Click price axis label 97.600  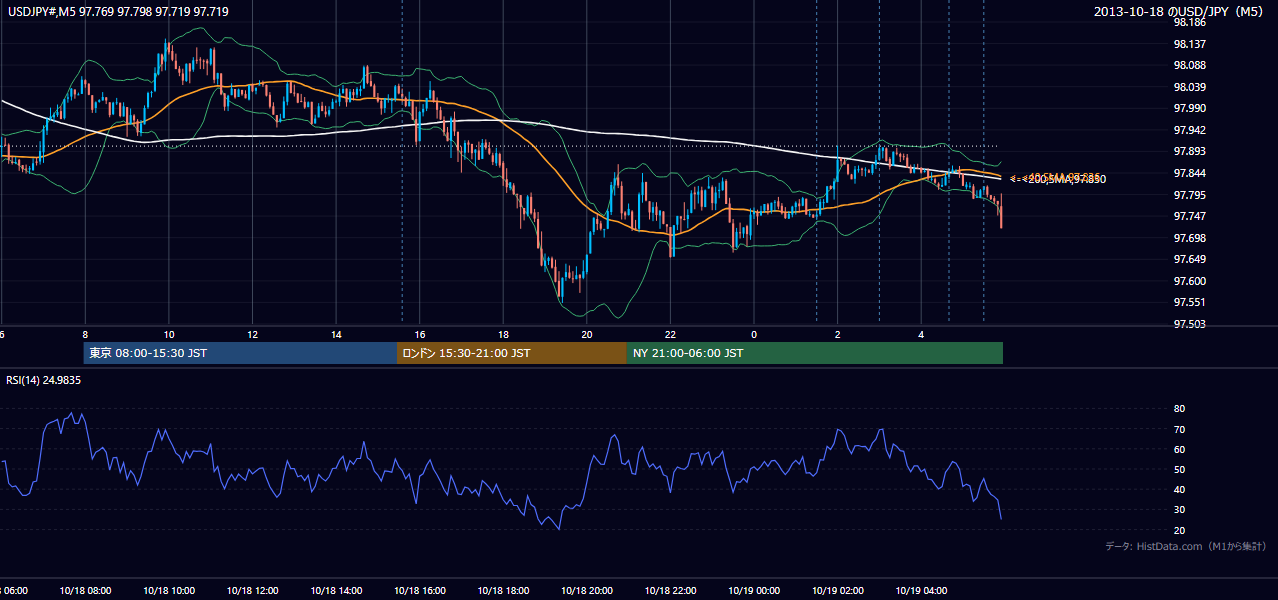[1190, 281]
